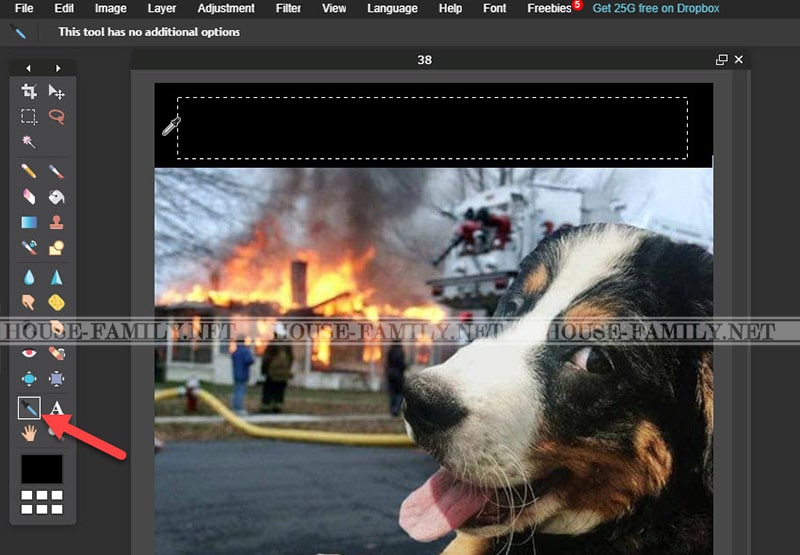
Task: Click the white squares grid below color swatch
Action: click(42, 502)
